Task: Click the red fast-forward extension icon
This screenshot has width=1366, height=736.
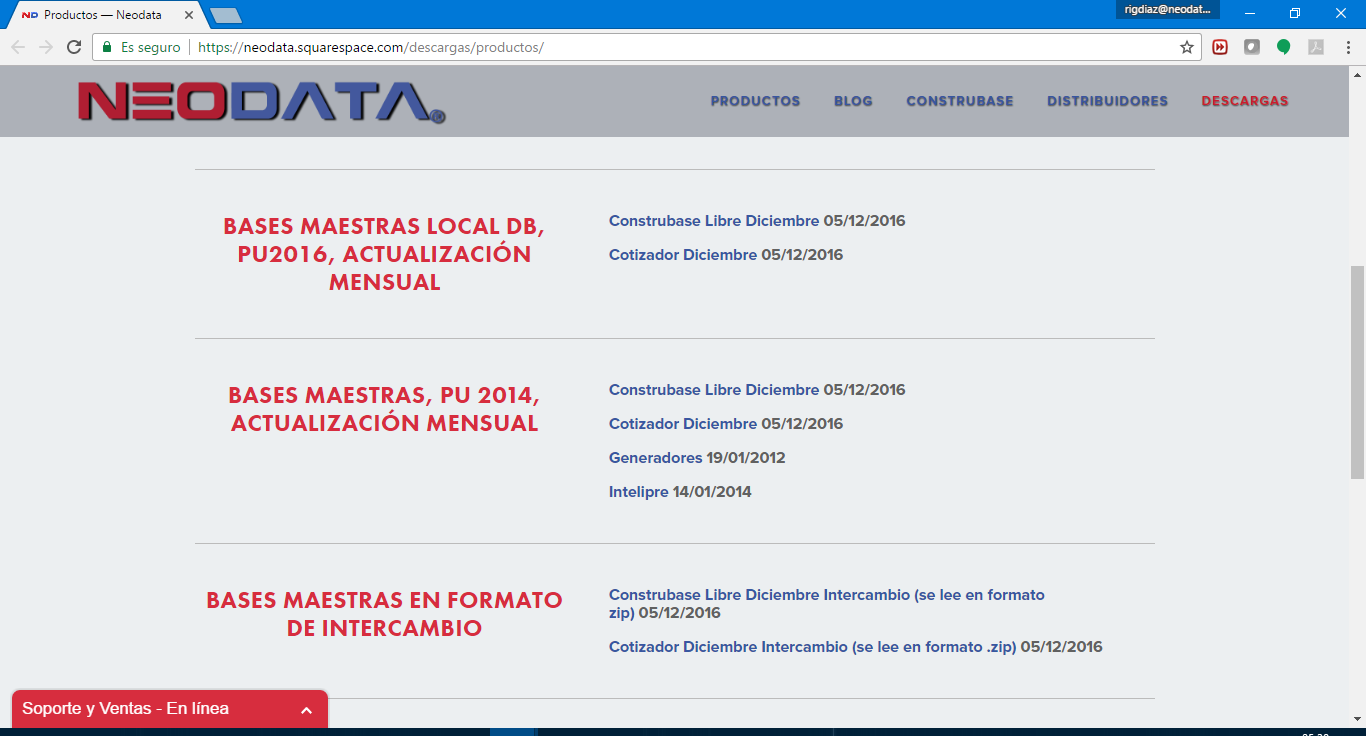Action: (x=1220, y=46)
